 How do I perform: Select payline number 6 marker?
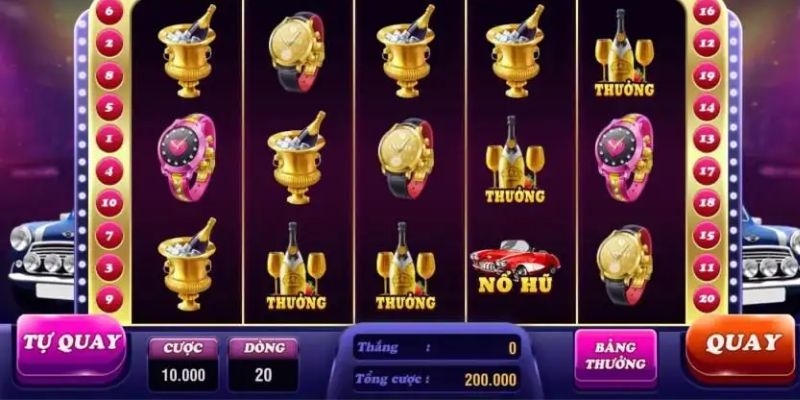point(110,11)
